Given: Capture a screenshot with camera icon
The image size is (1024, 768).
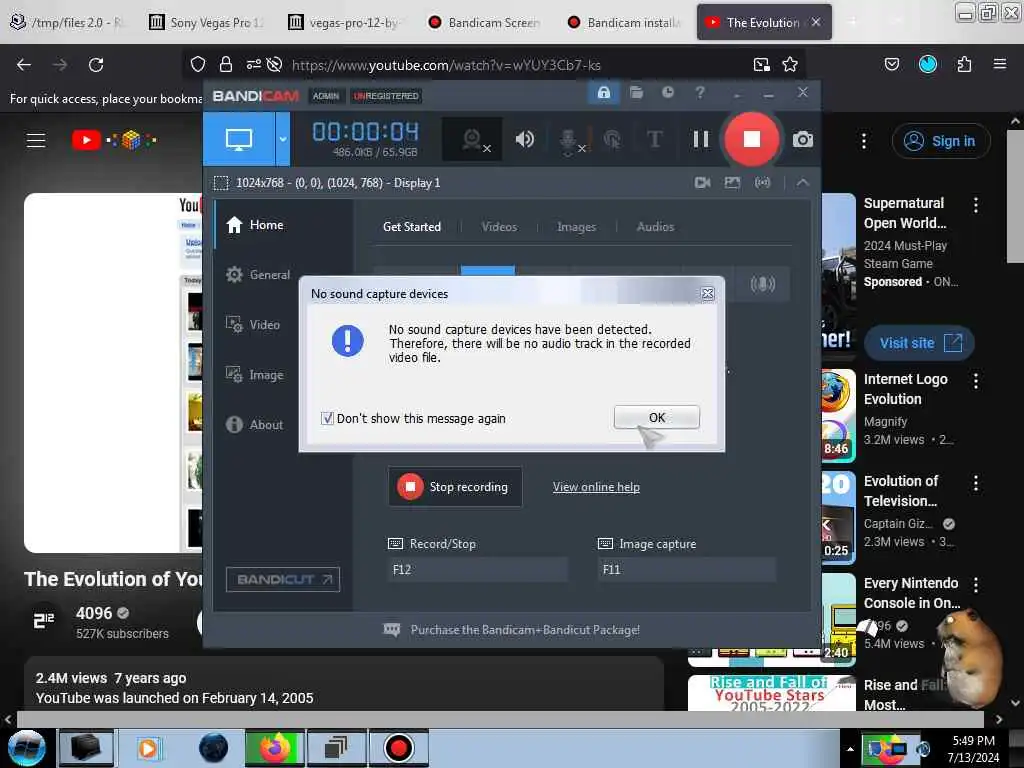Looking at the screenshot, I should 803,139.
